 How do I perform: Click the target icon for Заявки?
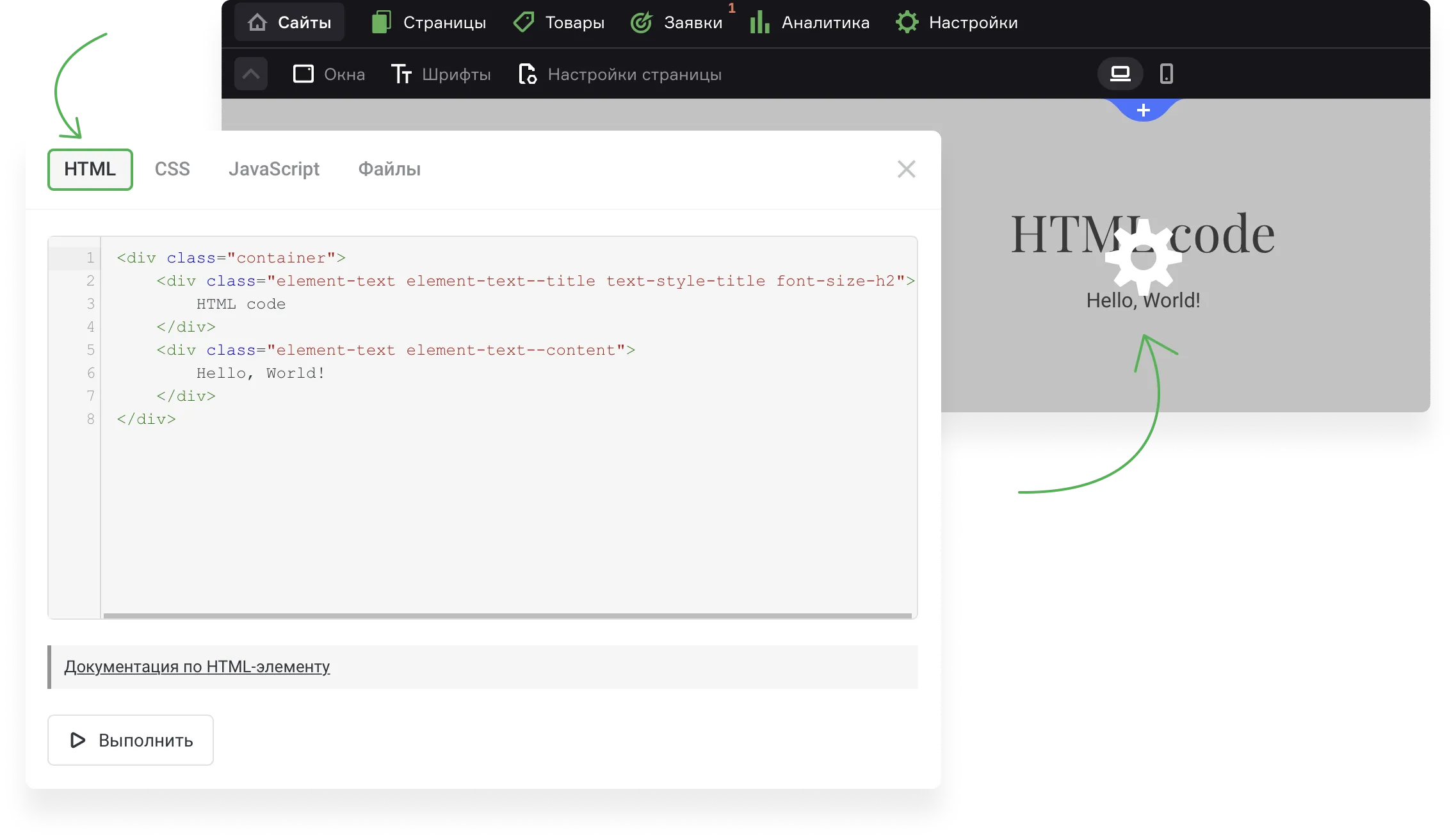coord(641,22)
